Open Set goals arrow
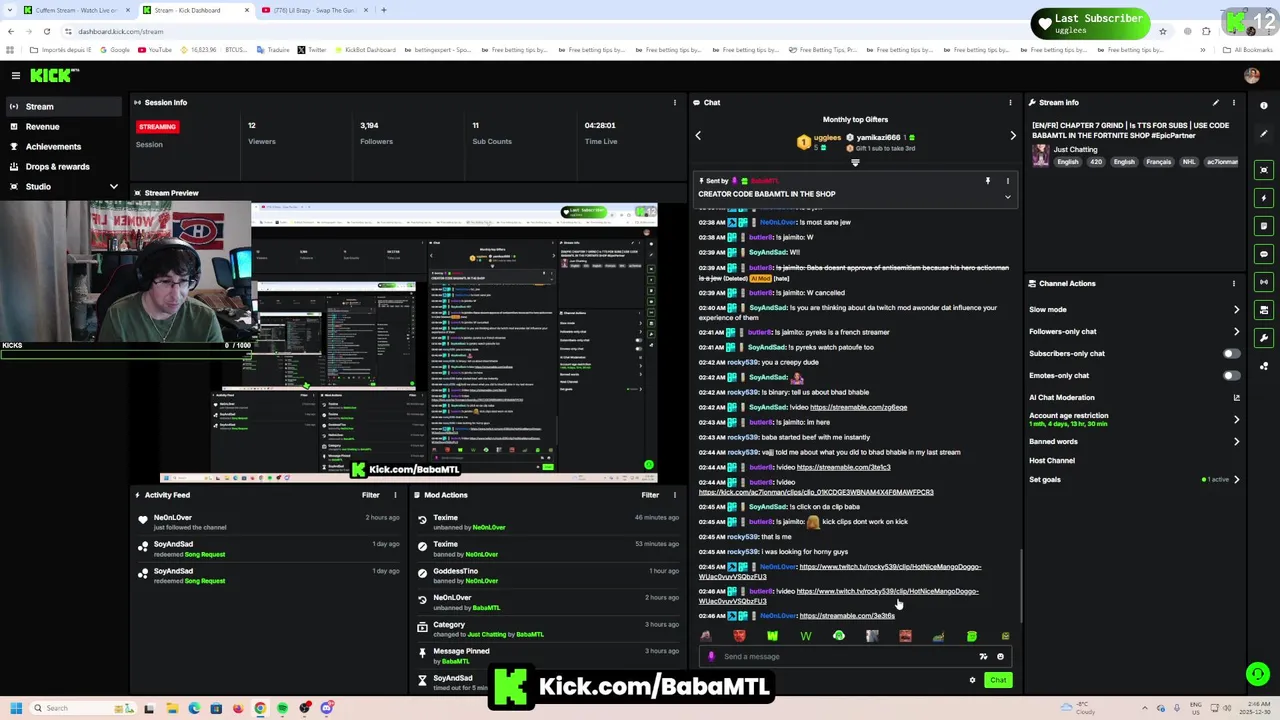Image resolution: width=1280 pixels, height=720 pixels. (x=1237, y=480)
